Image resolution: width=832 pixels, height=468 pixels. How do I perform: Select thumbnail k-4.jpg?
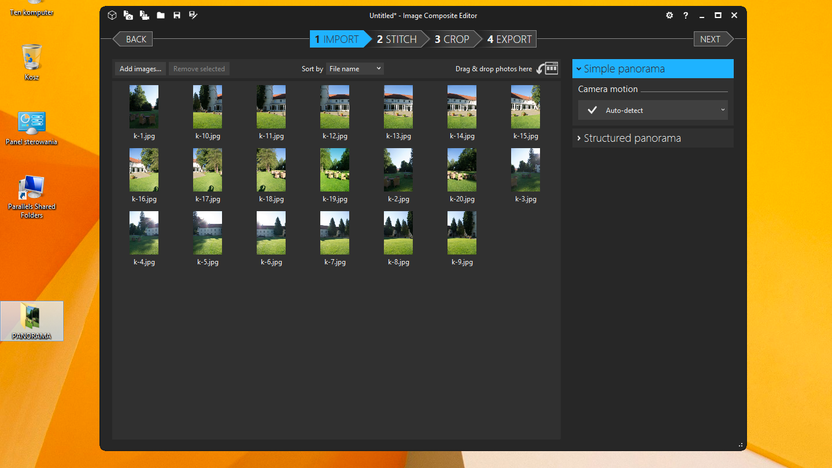pos(144,233)
